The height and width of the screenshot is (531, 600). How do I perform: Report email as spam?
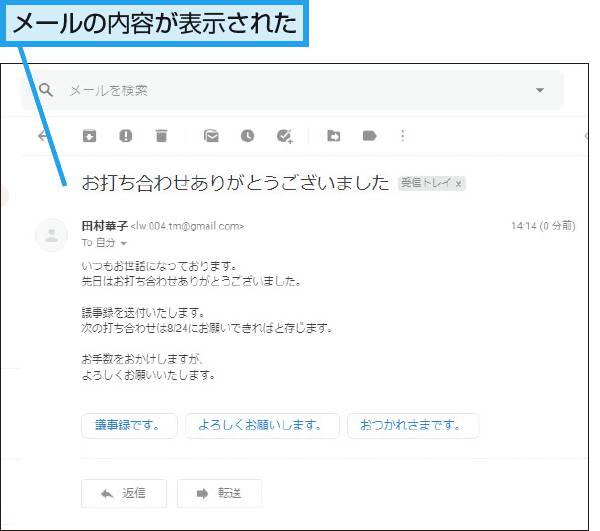(126, 136)
